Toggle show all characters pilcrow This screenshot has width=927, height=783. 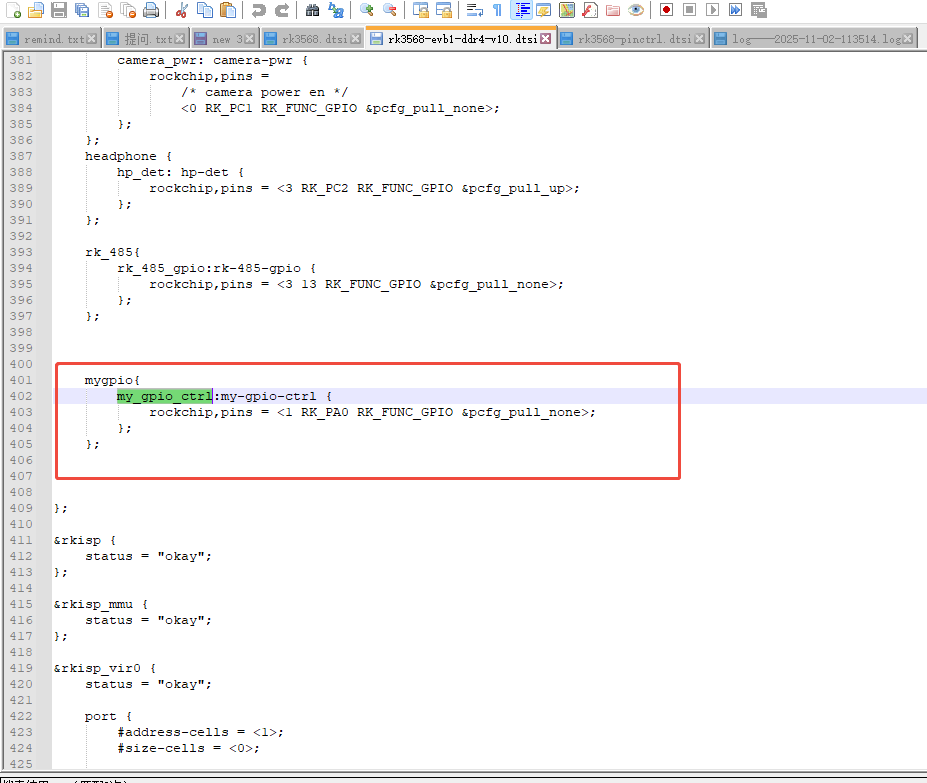[497, 10]
